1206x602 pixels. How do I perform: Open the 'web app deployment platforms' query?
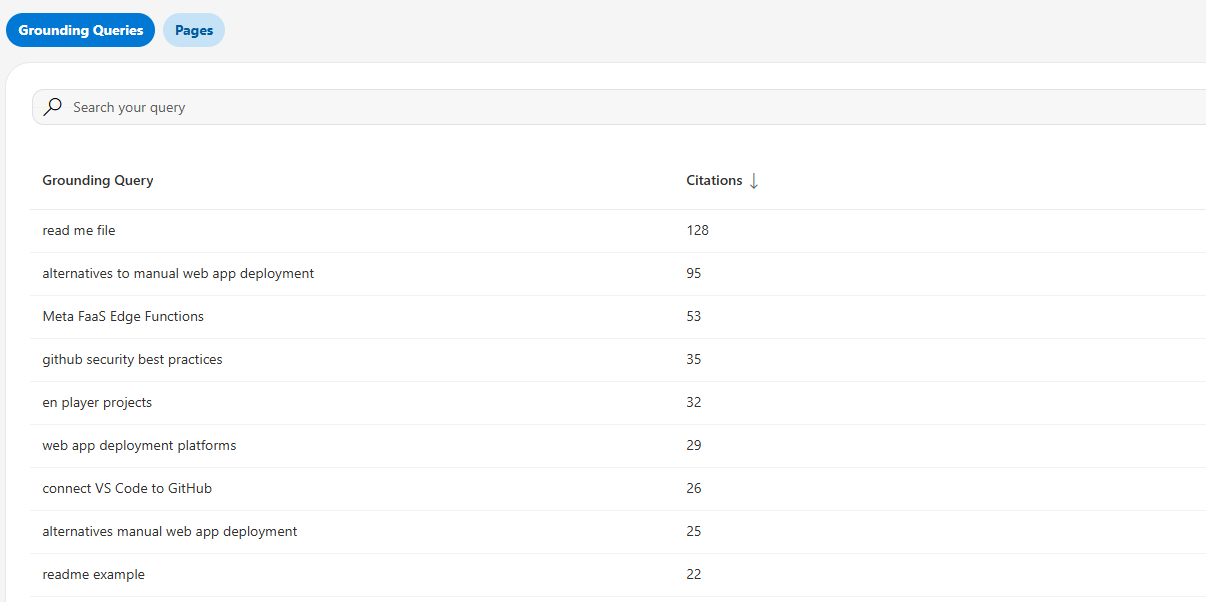[139, 445]
